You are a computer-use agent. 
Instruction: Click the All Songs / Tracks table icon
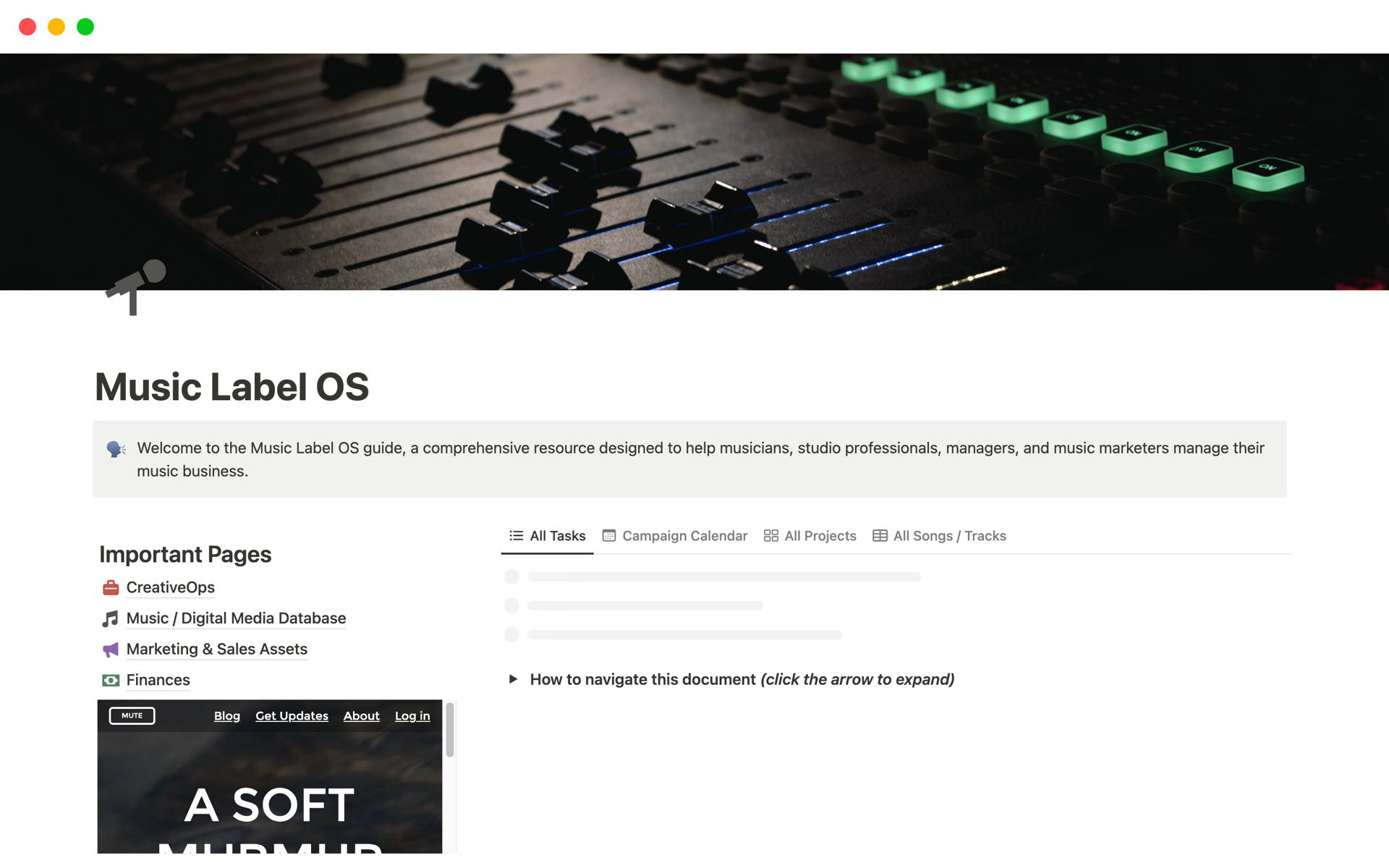(878, 535)
